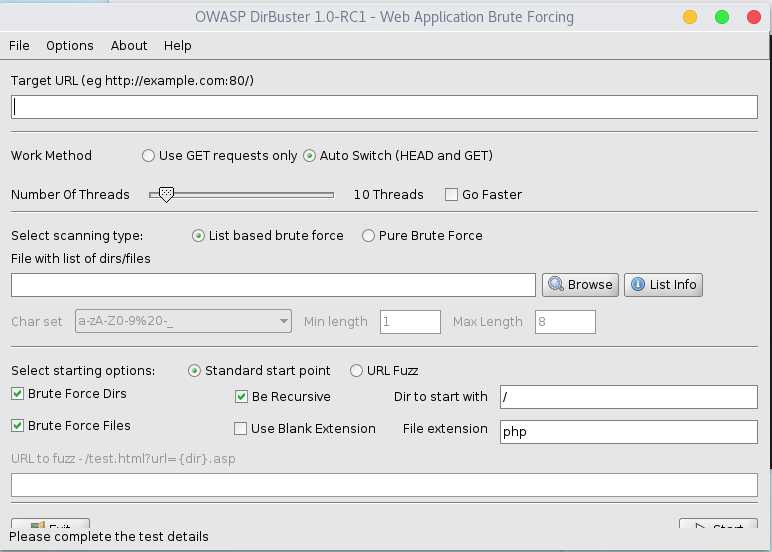Focus the Target URL input field

pos(384,107)
